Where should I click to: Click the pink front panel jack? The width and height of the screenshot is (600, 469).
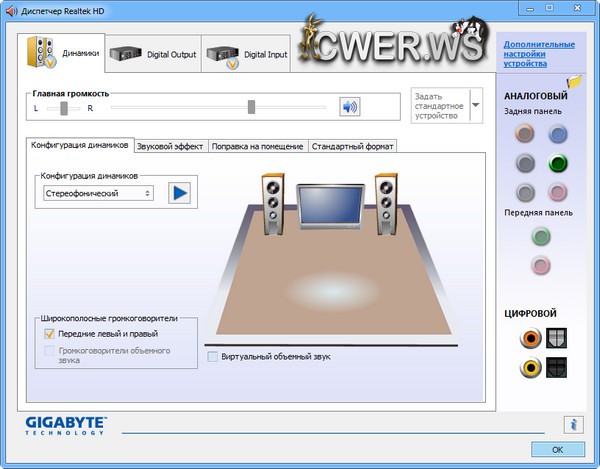[x=541, y=265]
